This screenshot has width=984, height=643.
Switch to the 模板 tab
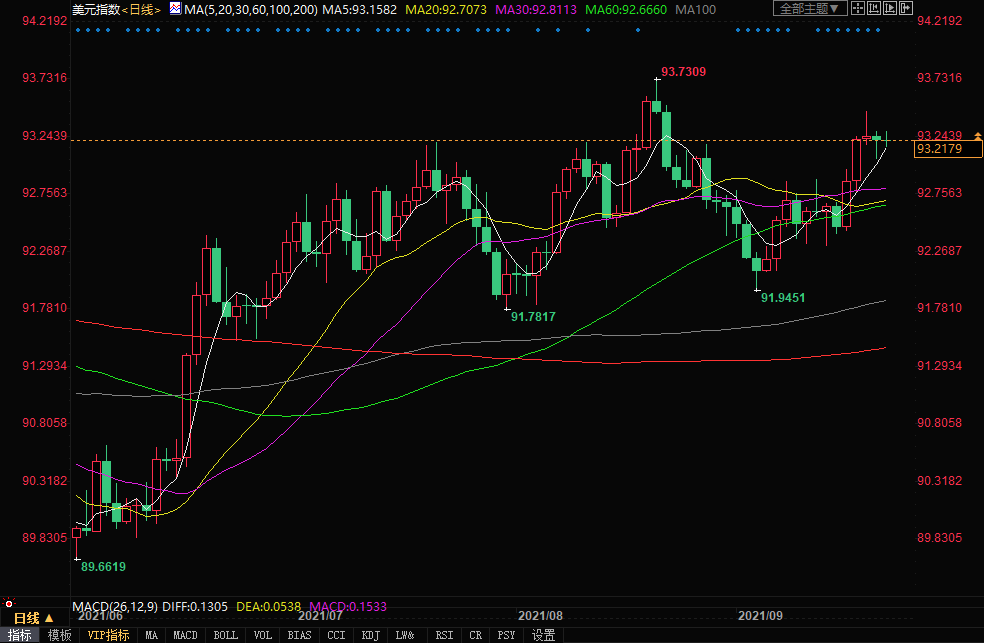pyautogui.click(x=59, y=635)
